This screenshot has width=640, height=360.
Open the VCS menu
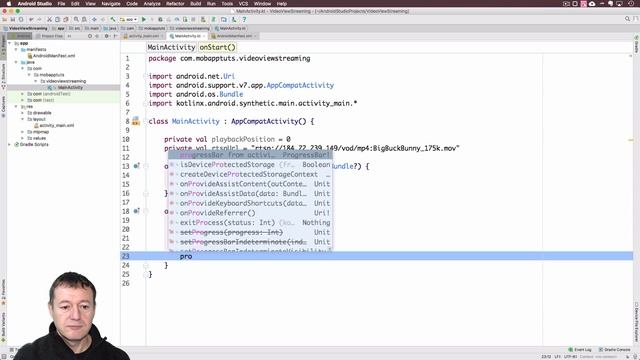click(243, 3)
